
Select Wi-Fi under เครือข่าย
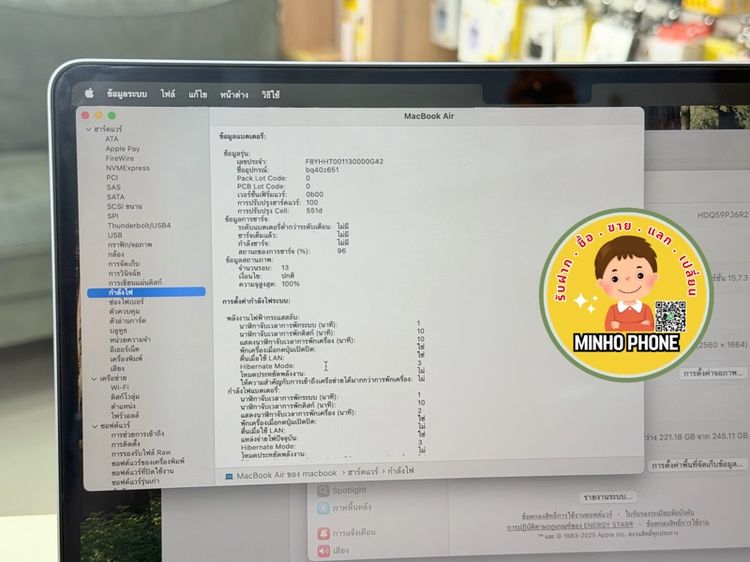click(x=120, y=387)
